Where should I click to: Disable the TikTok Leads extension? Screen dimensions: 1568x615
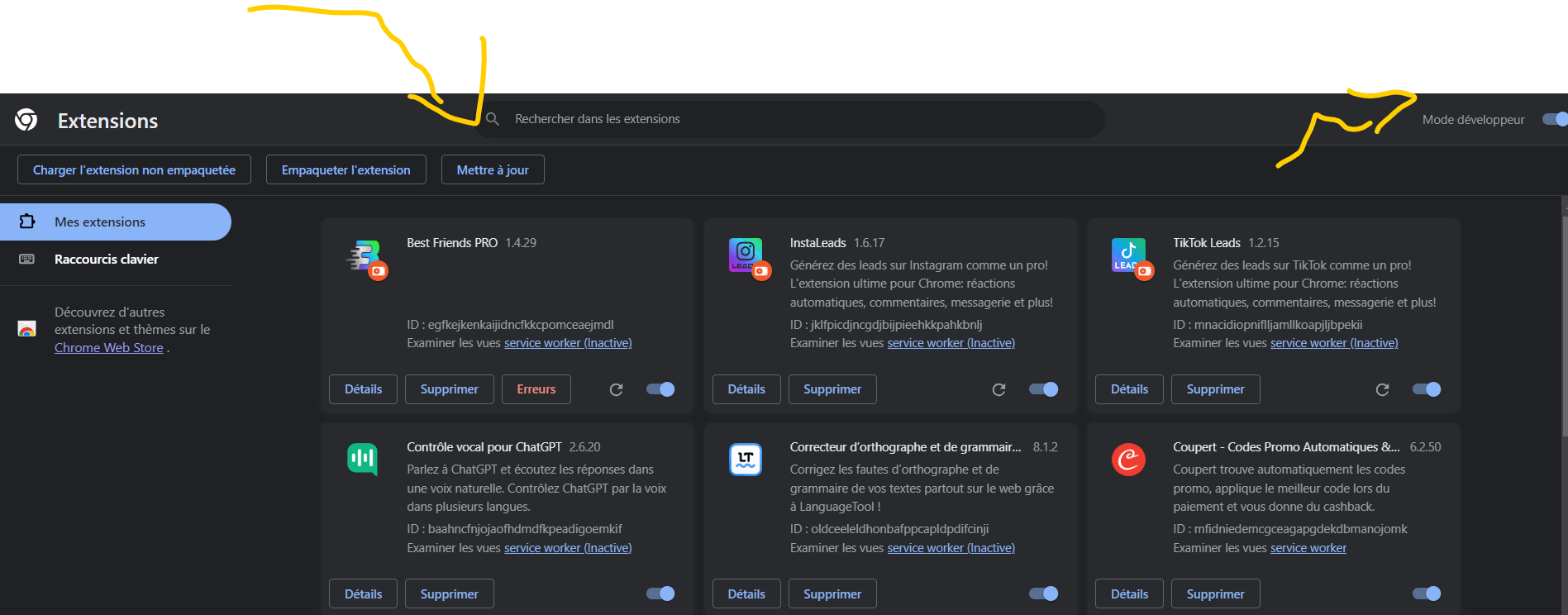[x=1427, y=389]
